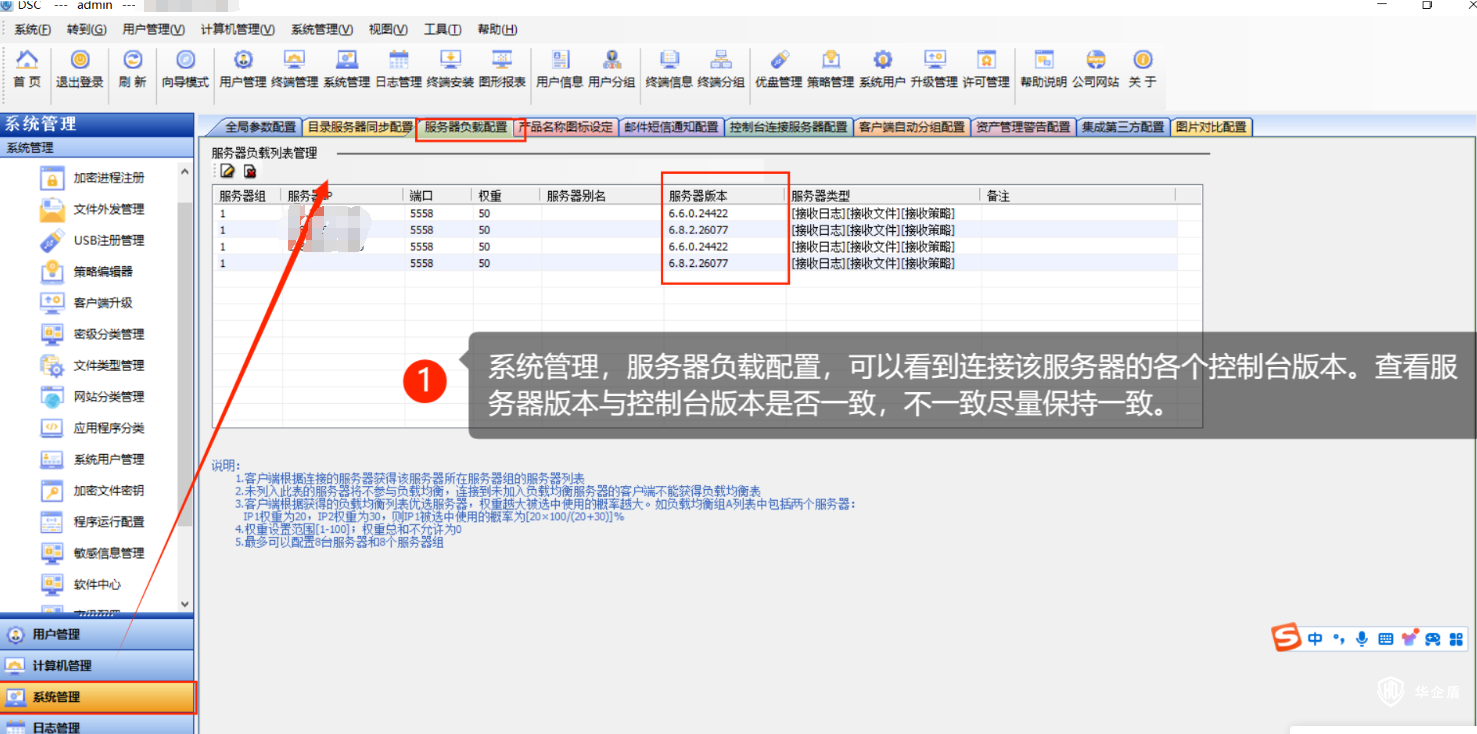Click the 退出登录 logout icon
Screen dimensions: 1477x734
click(x=80, y=69)
